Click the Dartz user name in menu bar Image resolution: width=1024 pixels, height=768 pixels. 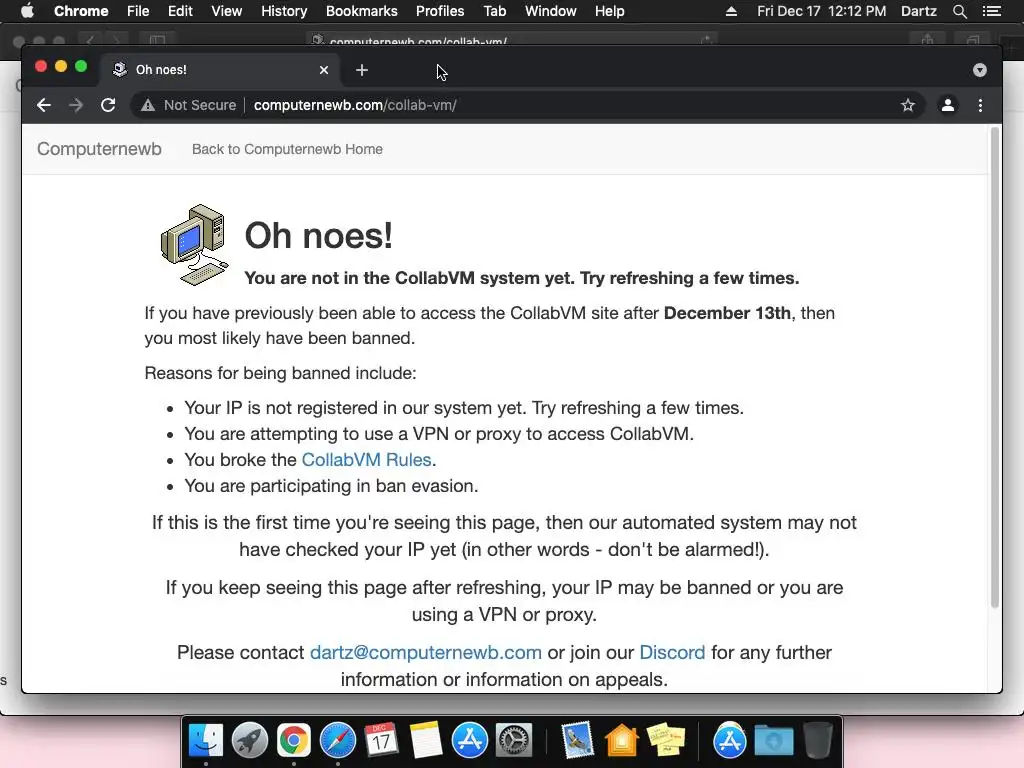pyautogui.click(x=919, y=11)
